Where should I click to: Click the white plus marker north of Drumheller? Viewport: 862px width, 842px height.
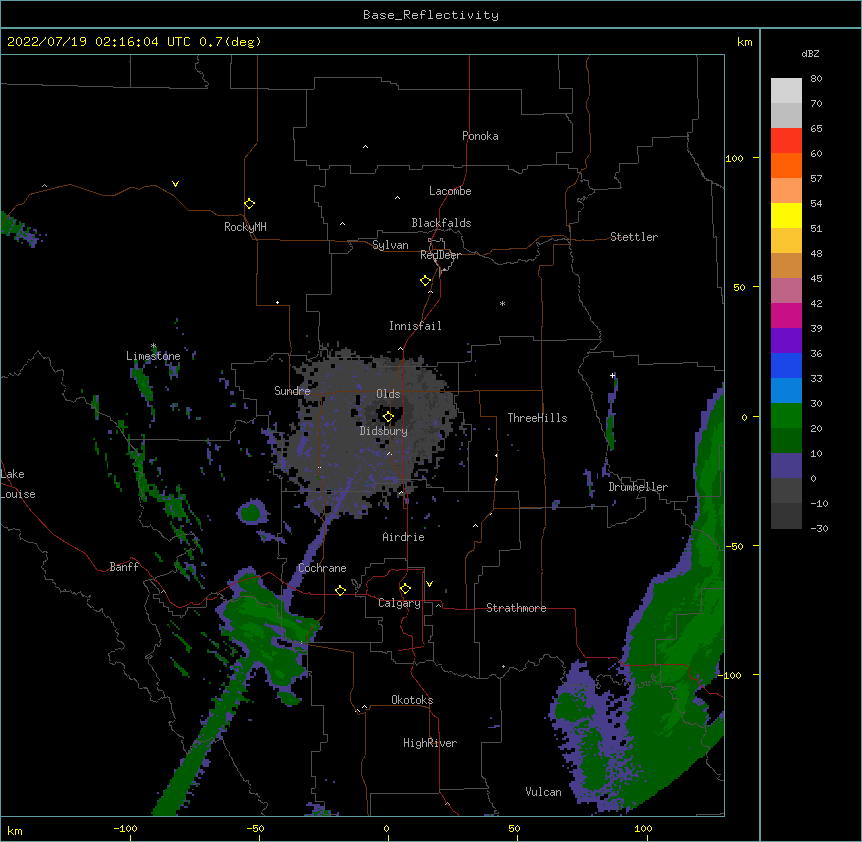(612, 375)
